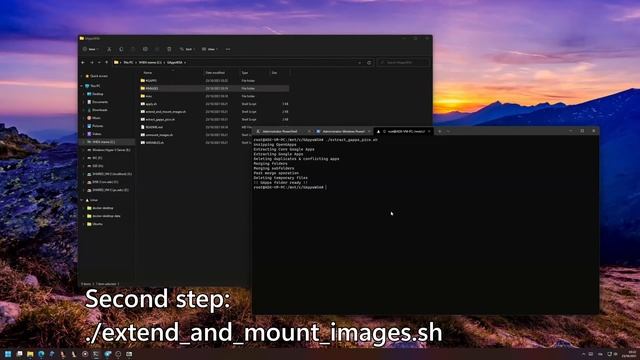Collapse the Linux node in navigation pane
The image size is (640, 360).
click(x=82, y=200)
